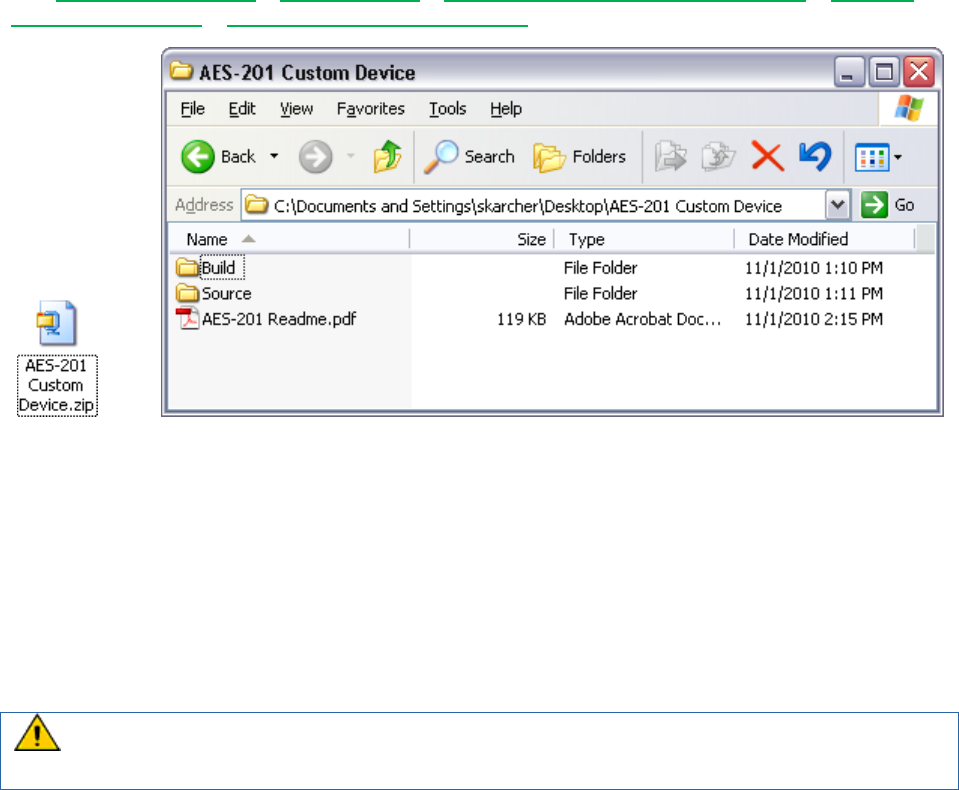959x790 pixels.
Task: Click the Source folder name
Action: tap(226, 293)
